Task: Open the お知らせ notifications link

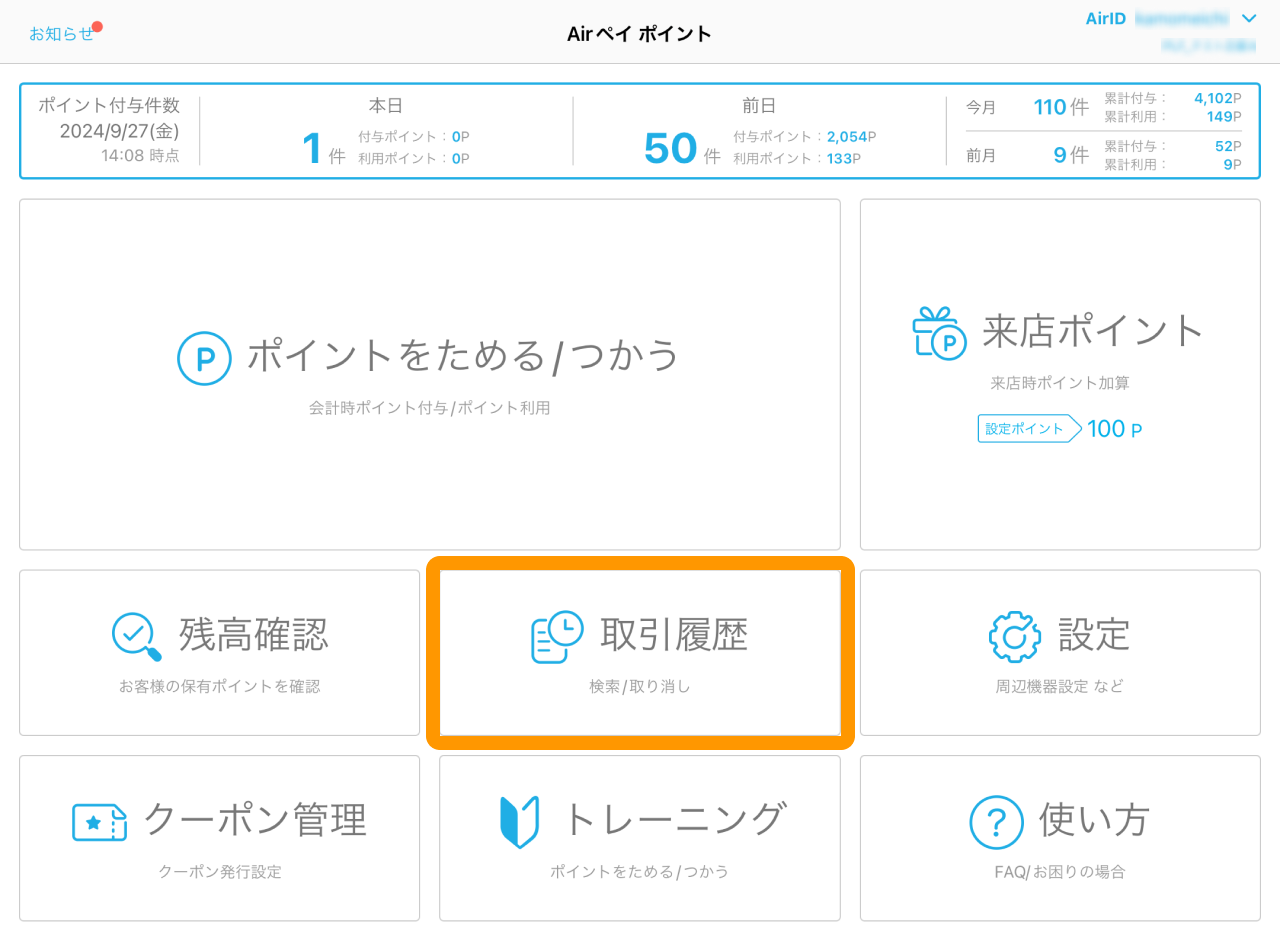Action: point(61,34)
